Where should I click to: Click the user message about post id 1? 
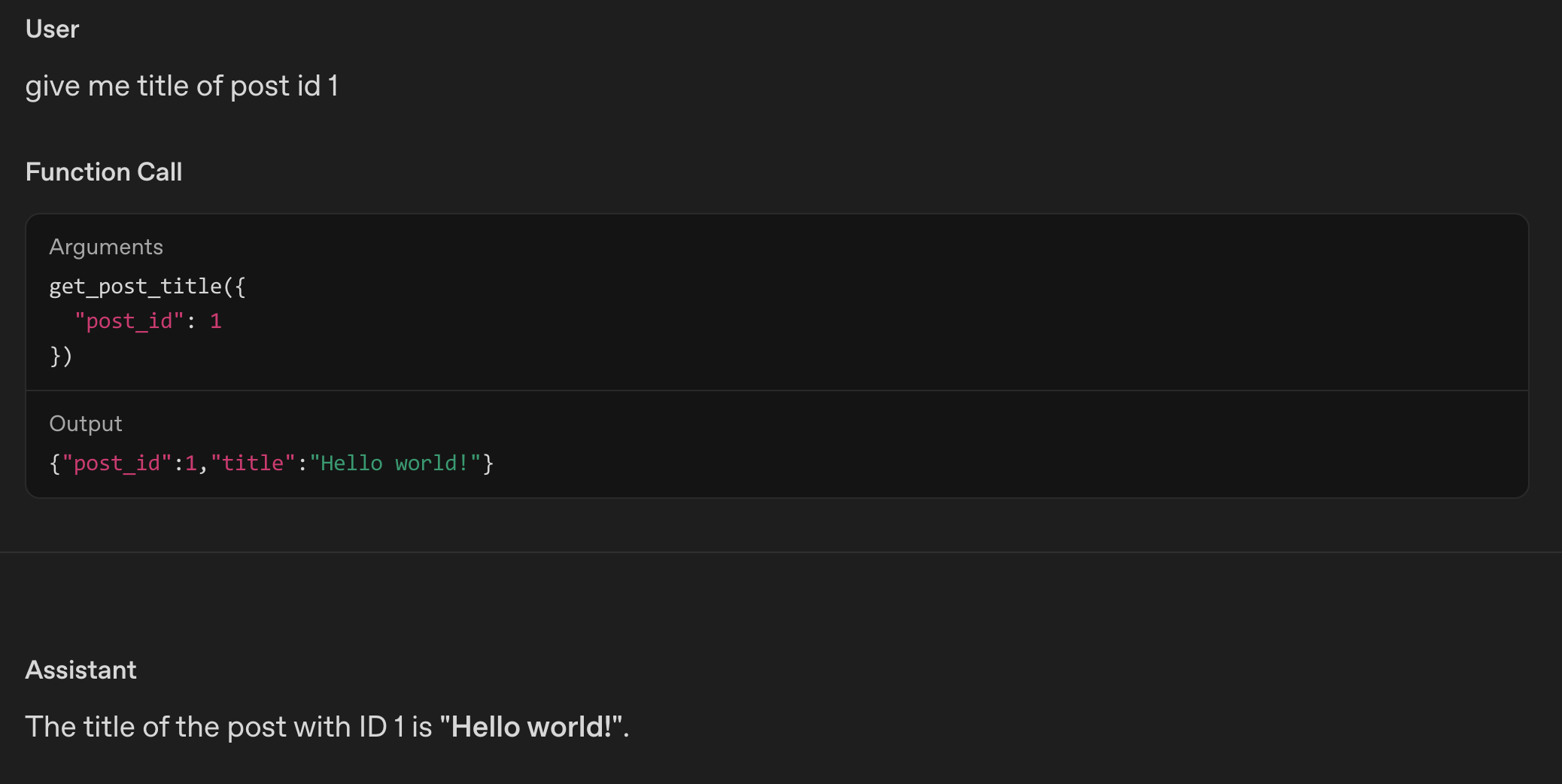pyautogui.click(x=181, y=86)
